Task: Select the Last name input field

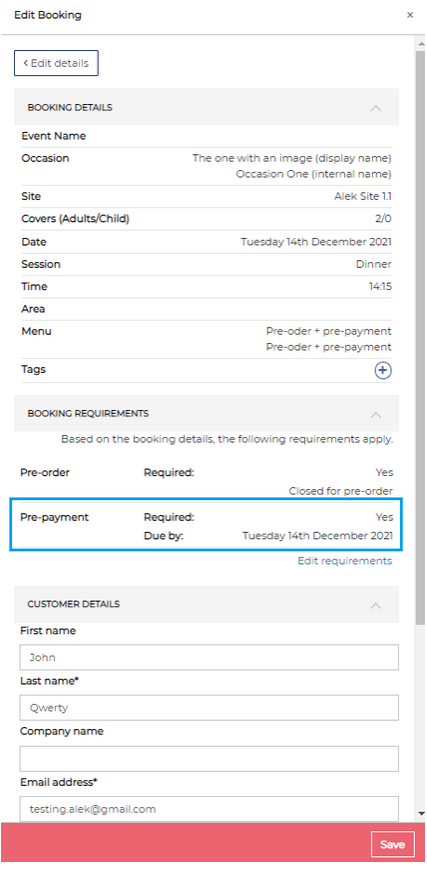Action: click(209, 708)
